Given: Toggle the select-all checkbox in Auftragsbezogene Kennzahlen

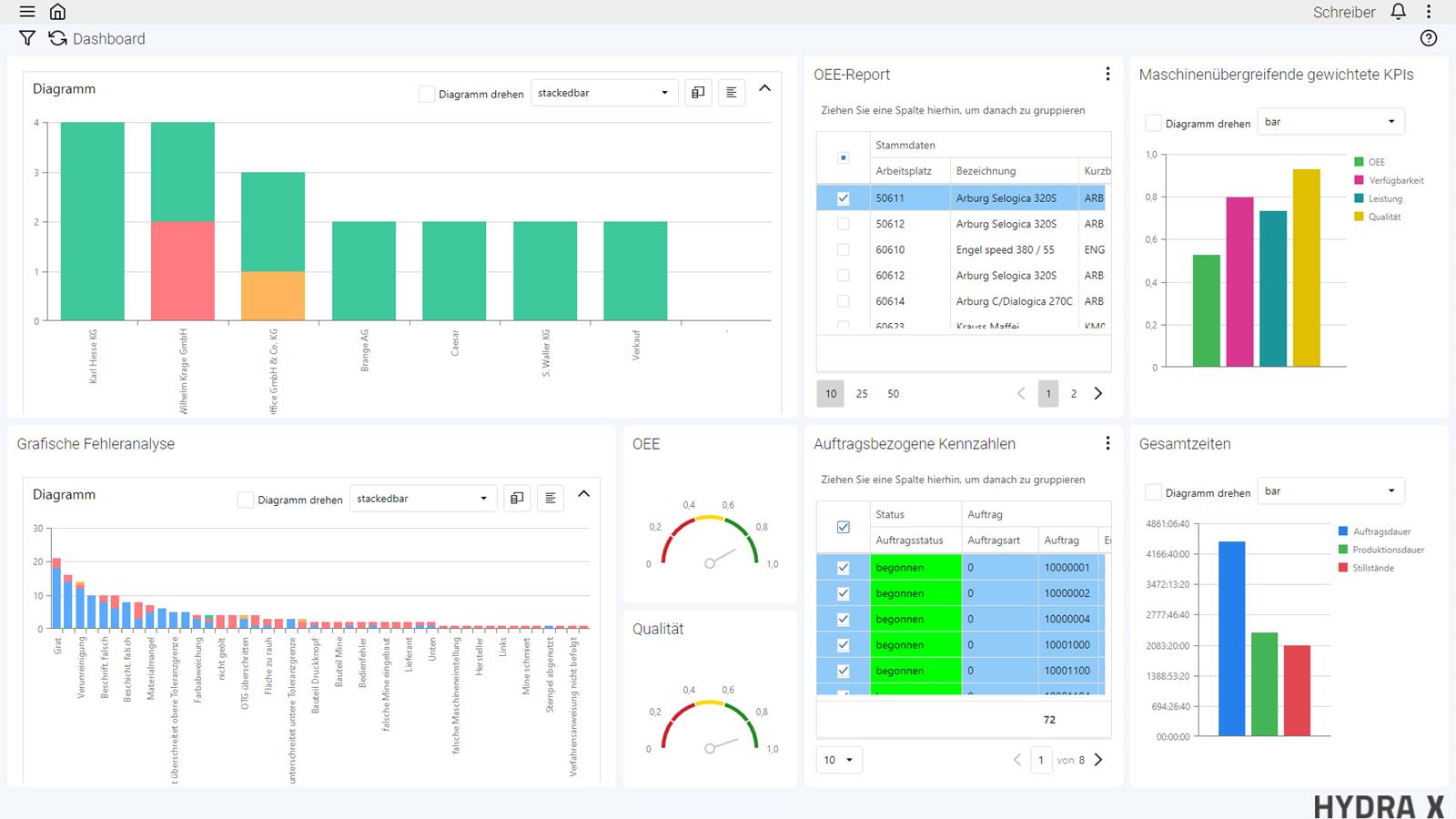Looking at the screenshot, I should point(843,527).
